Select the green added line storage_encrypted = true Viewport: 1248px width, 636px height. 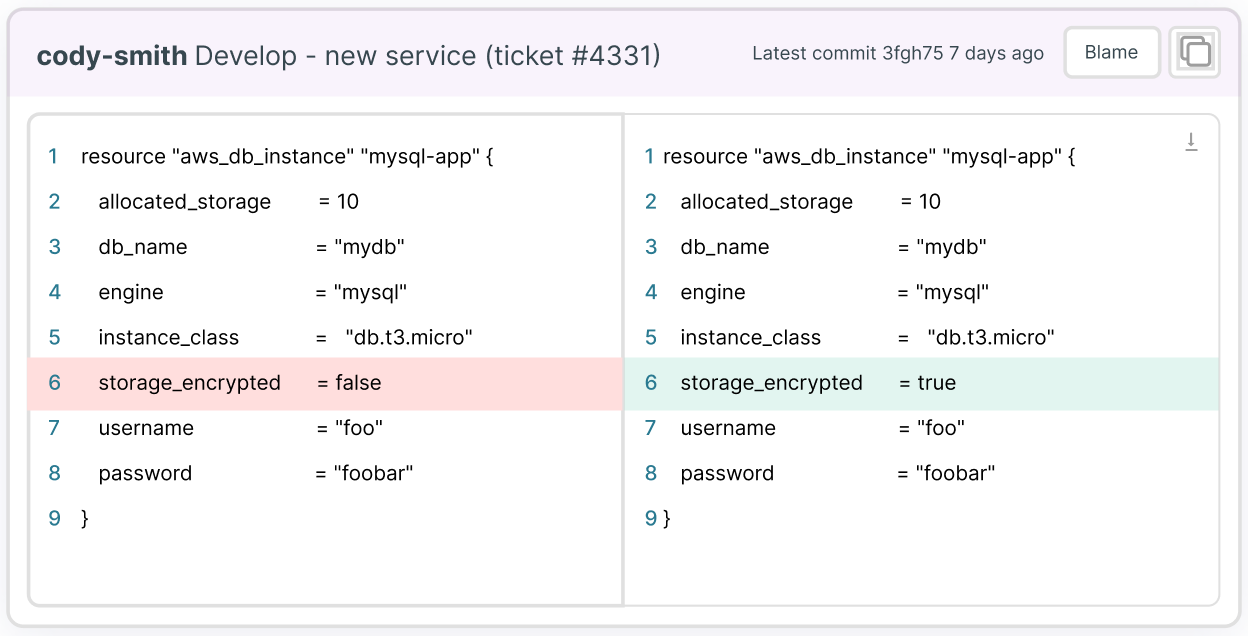922,383
